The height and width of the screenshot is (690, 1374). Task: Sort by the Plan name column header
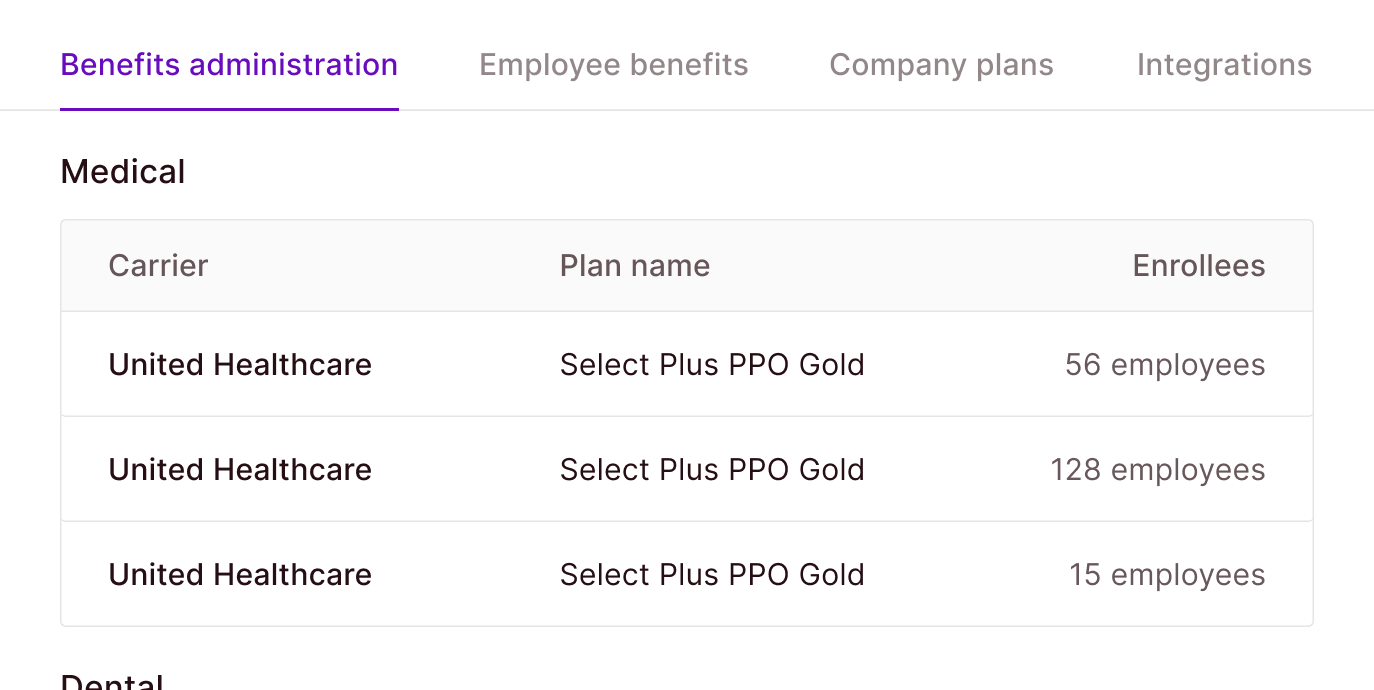point(634,266)
